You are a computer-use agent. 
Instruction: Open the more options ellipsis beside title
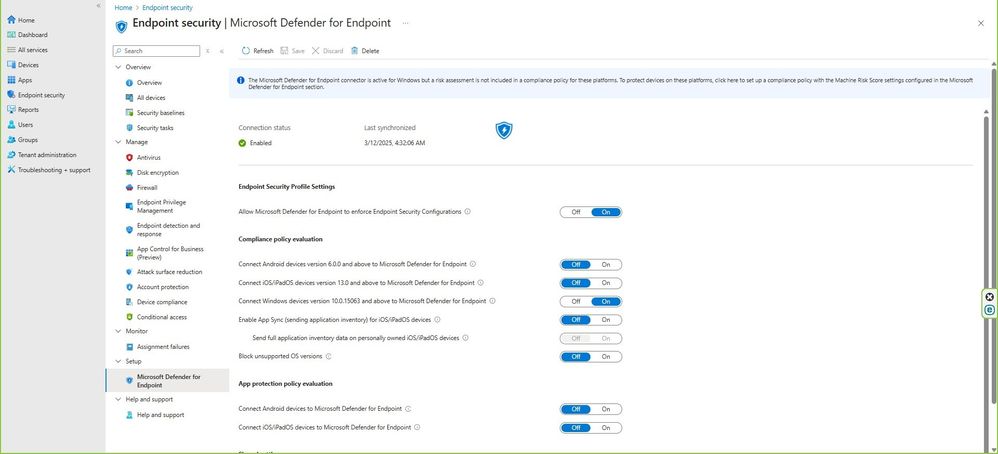tap(405, 23)
